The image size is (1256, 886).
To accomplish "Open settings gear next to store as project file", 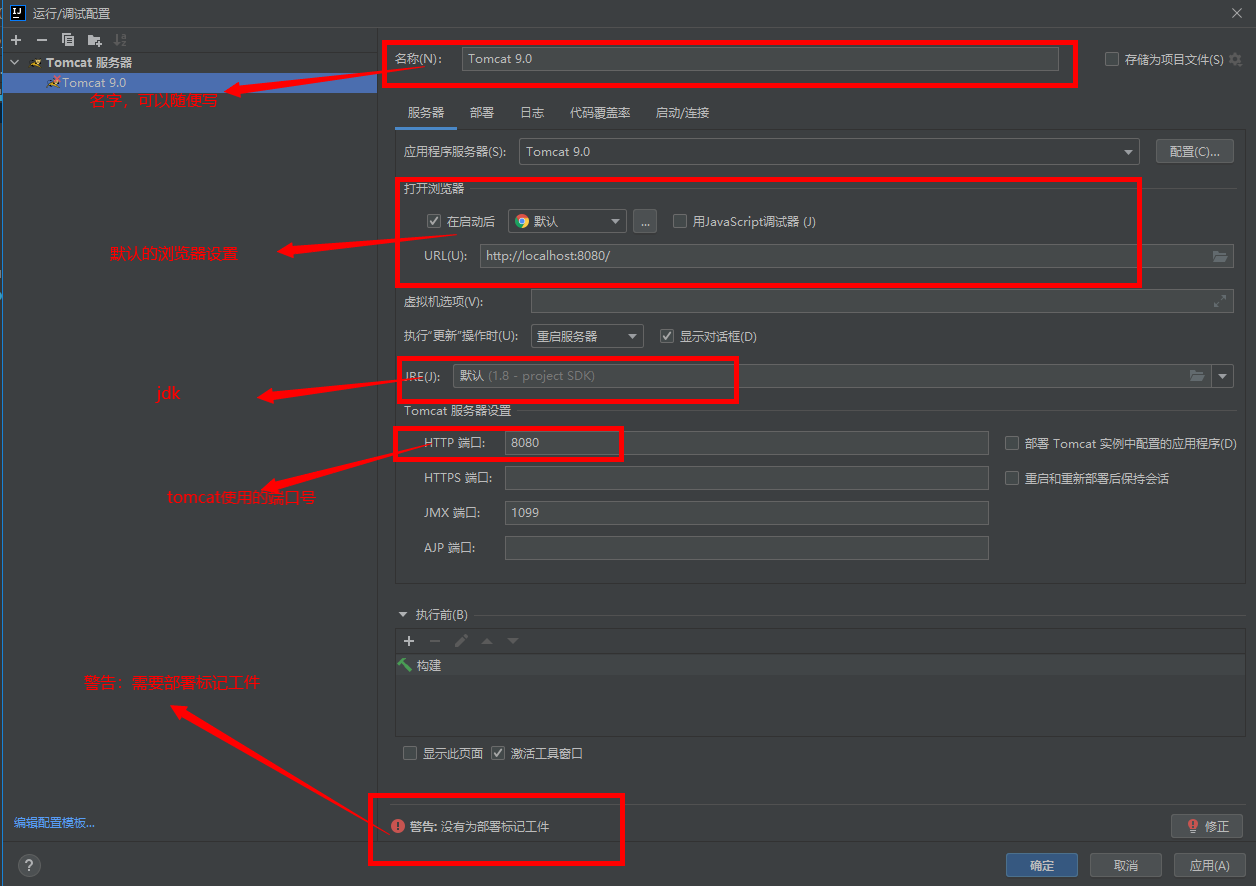I will [x=1236, y=60].
